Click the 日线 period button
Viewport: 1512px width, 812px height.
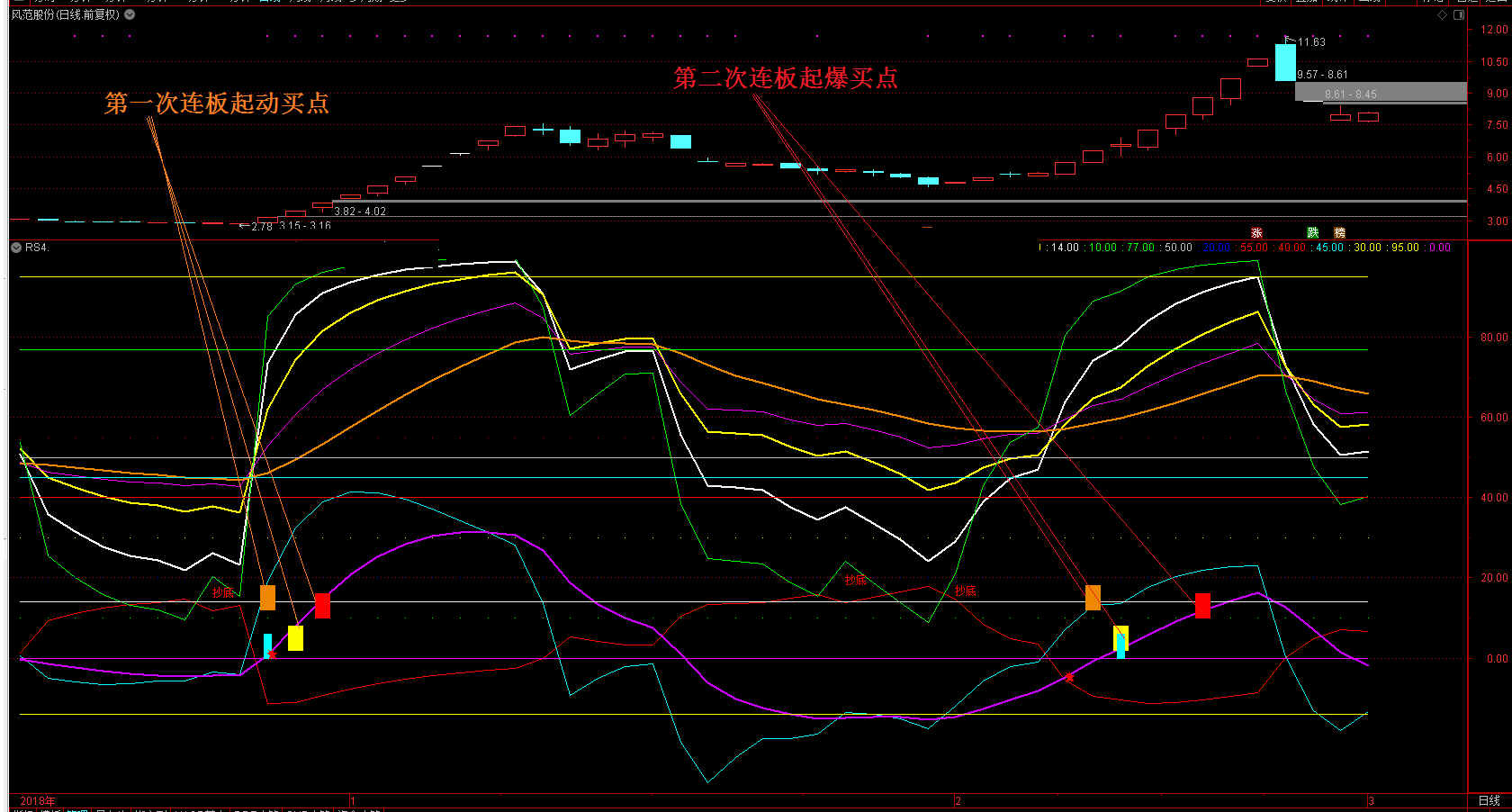click(1489, 800)
